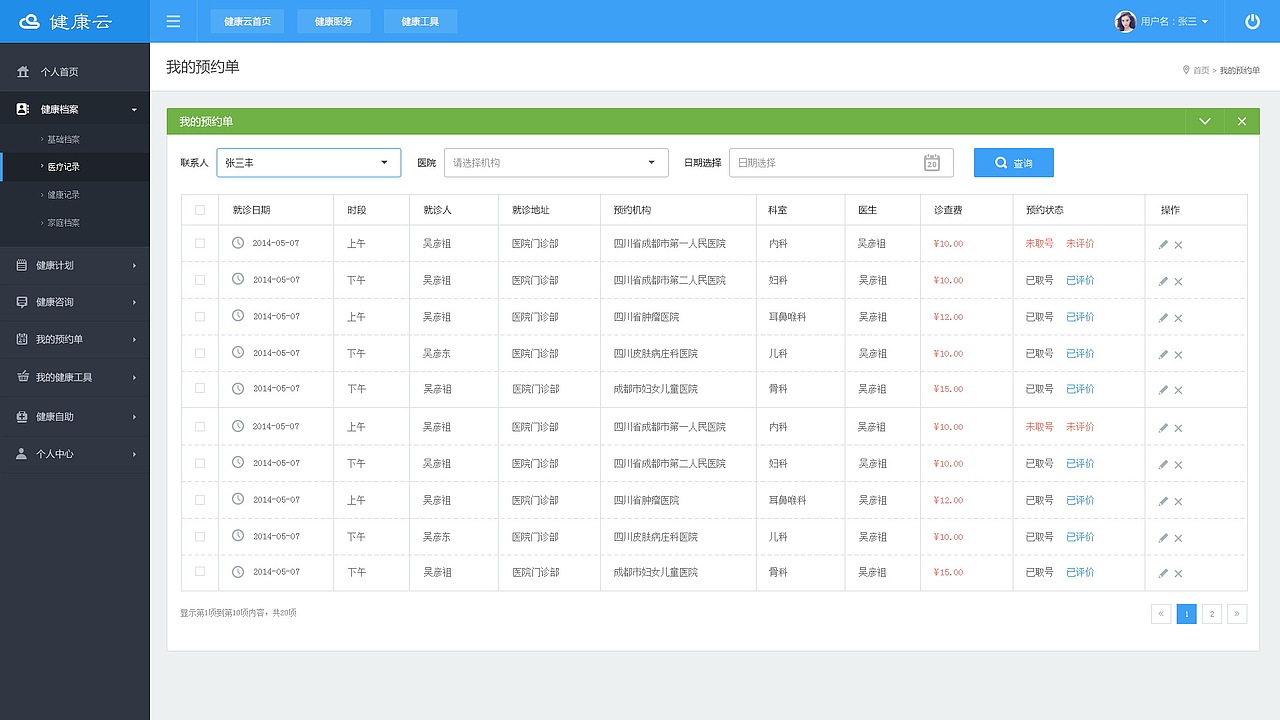Check the first 妇科 row checkbox
This screenshot has width=1280, height=720.
click(200, 279)
